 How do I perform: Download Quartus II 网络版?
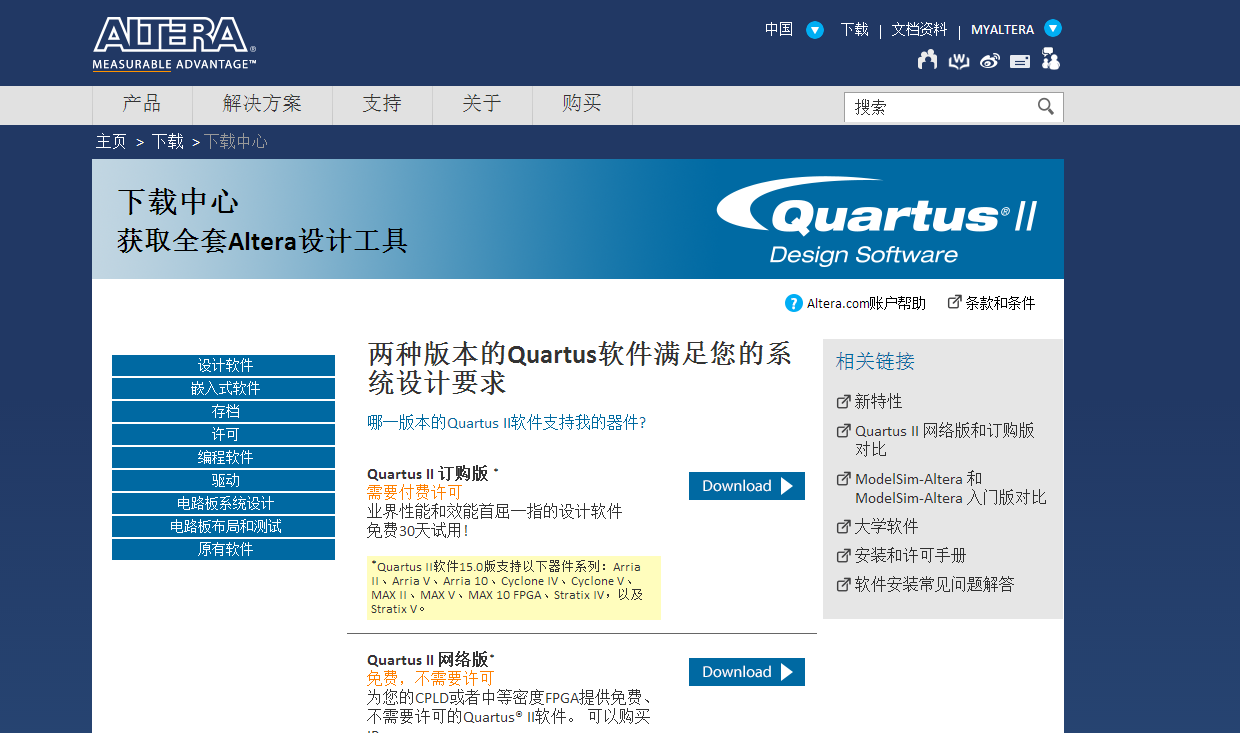(x=747, y=672)
